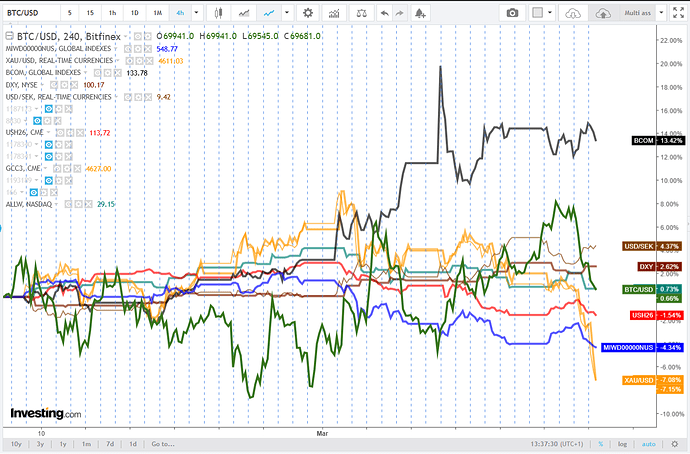This screenshot has height=454, width=690.
Task: Toggle auto scale
Action: coord(649,444)
